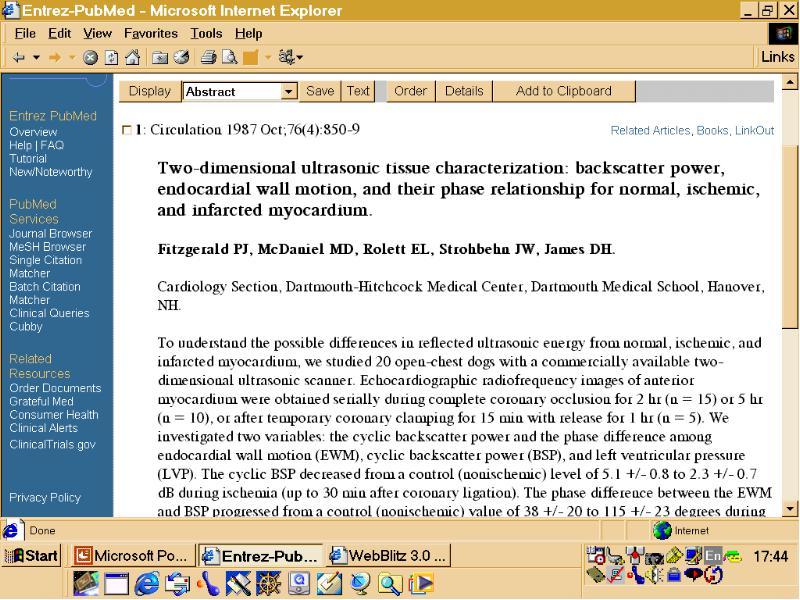Image resolution: width=800 pixels, height=600 pixels.
Task: Launch Internet Explorer from quick launch
Action: 146,584
